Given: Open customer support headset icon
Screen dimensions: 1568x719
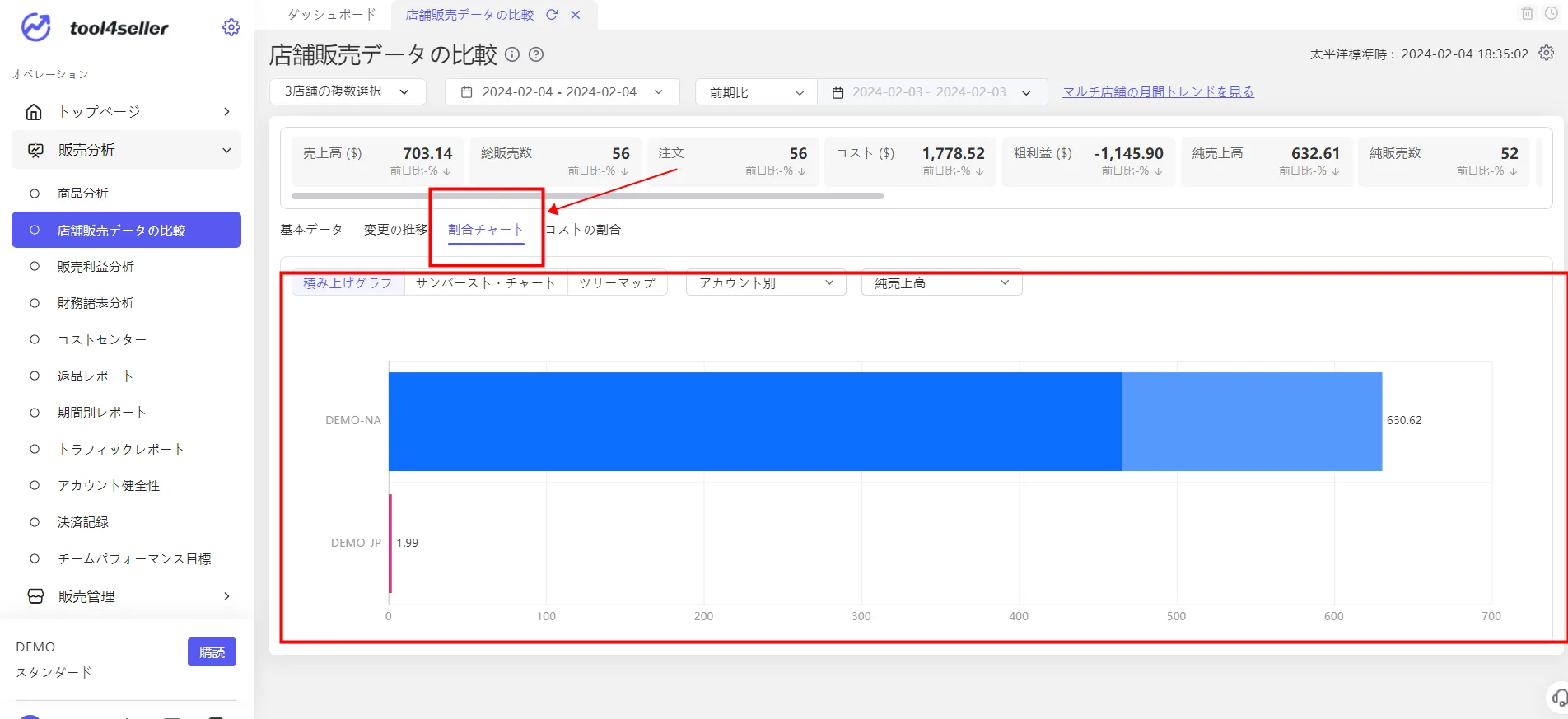Looking at the screenshot, I should pos(1559,698).
